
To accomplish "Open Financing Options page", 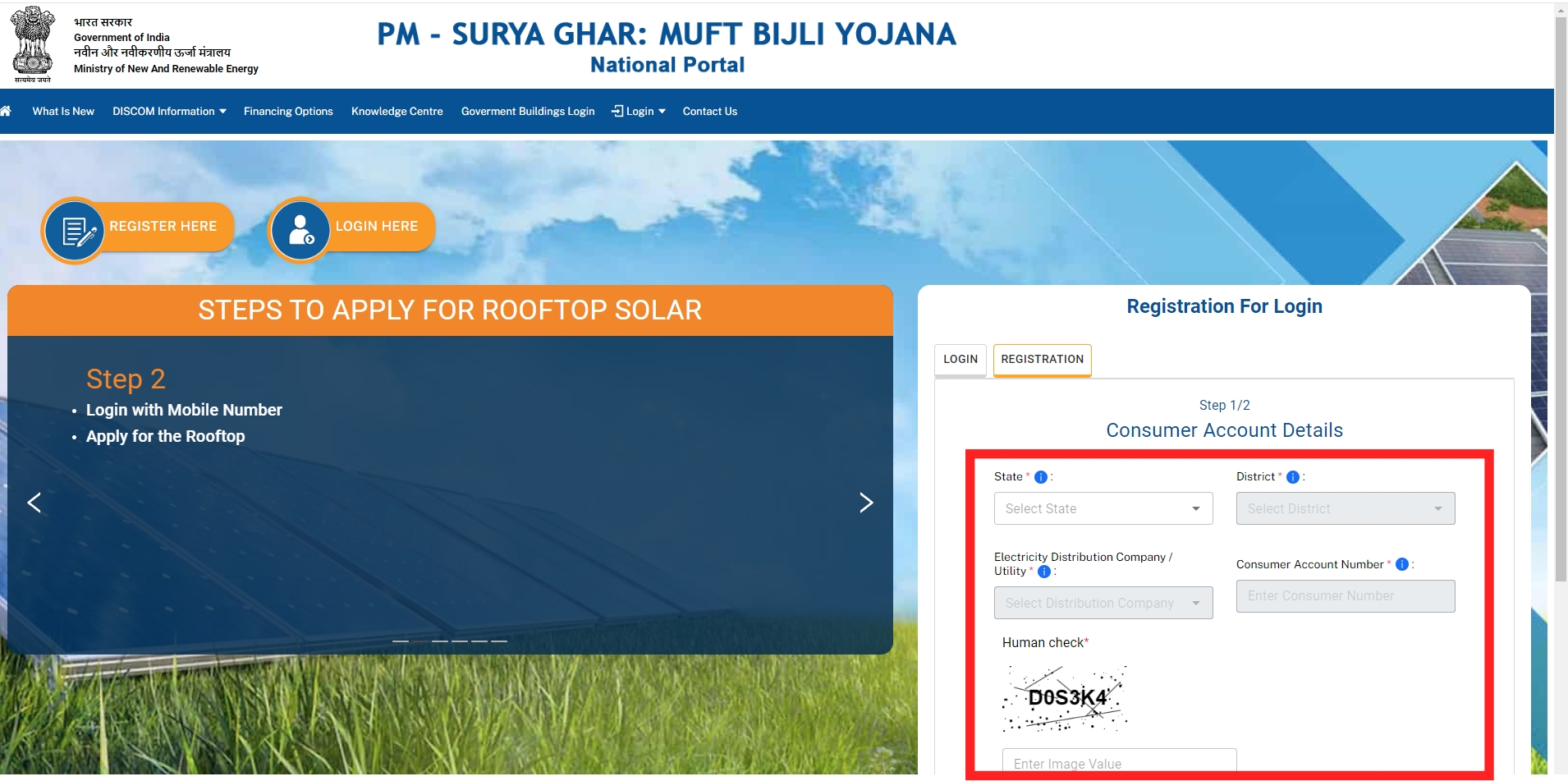I will (288, 112).
